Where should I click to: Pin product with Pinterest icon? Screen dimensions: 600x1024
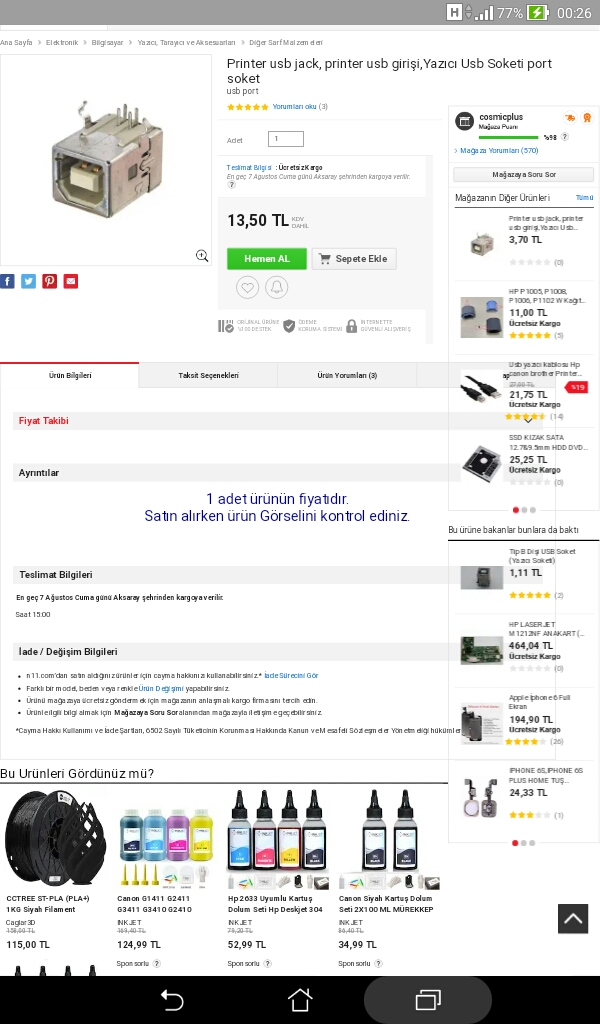50,281
